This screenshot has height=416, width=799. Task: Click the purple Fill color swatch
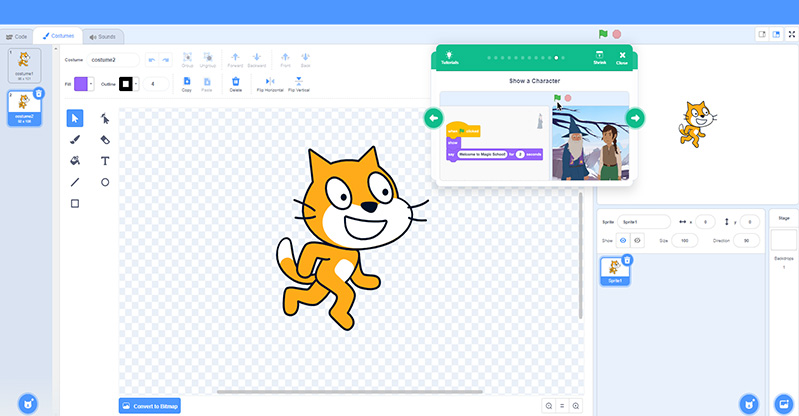(81, 84)
